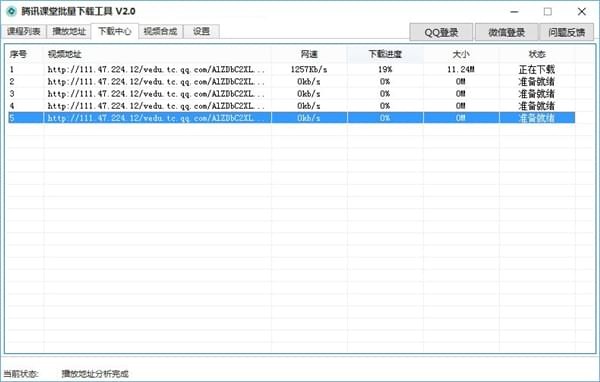Viewport: 600px width, 382px height.
Task: Click the 下载进度 column header
Action: pos(385,54)
